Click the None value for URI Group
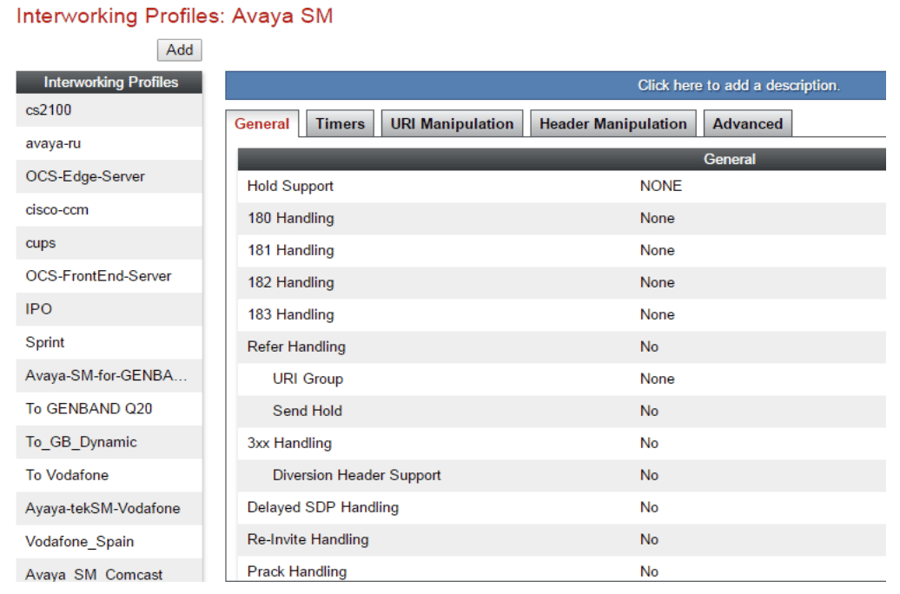This screenshot has height=594, width=900. [657, 379]
